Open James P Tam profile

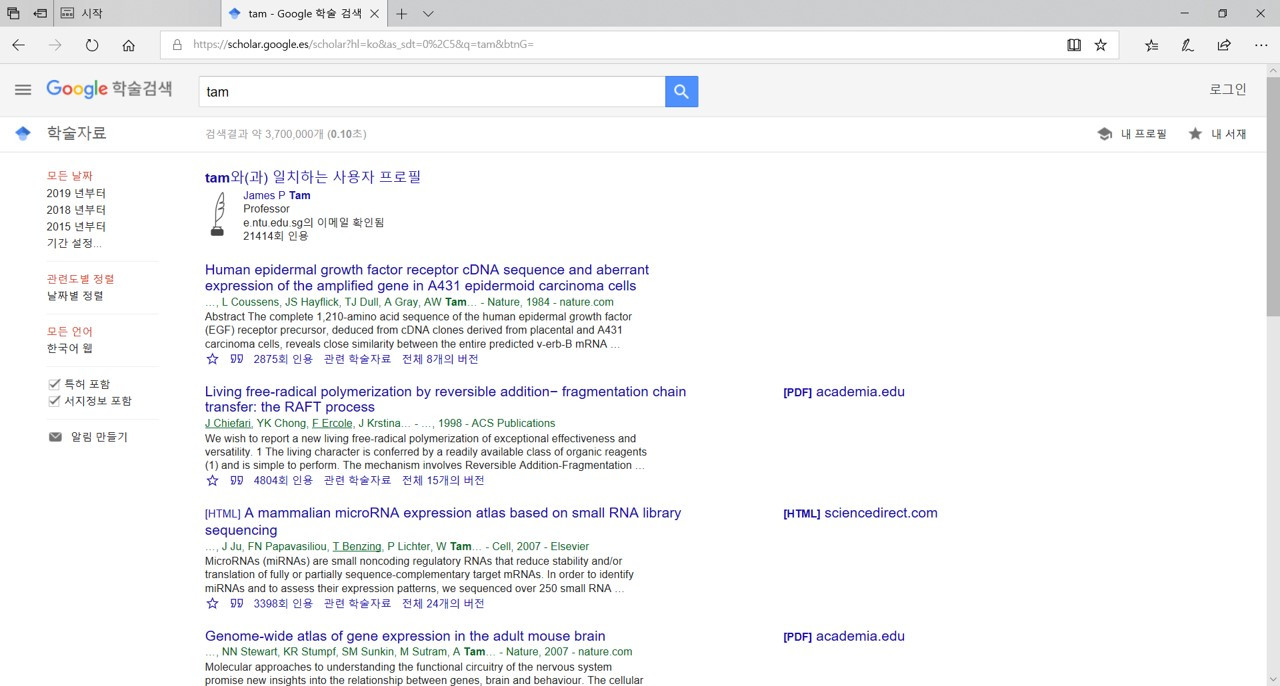coord(277,195)
